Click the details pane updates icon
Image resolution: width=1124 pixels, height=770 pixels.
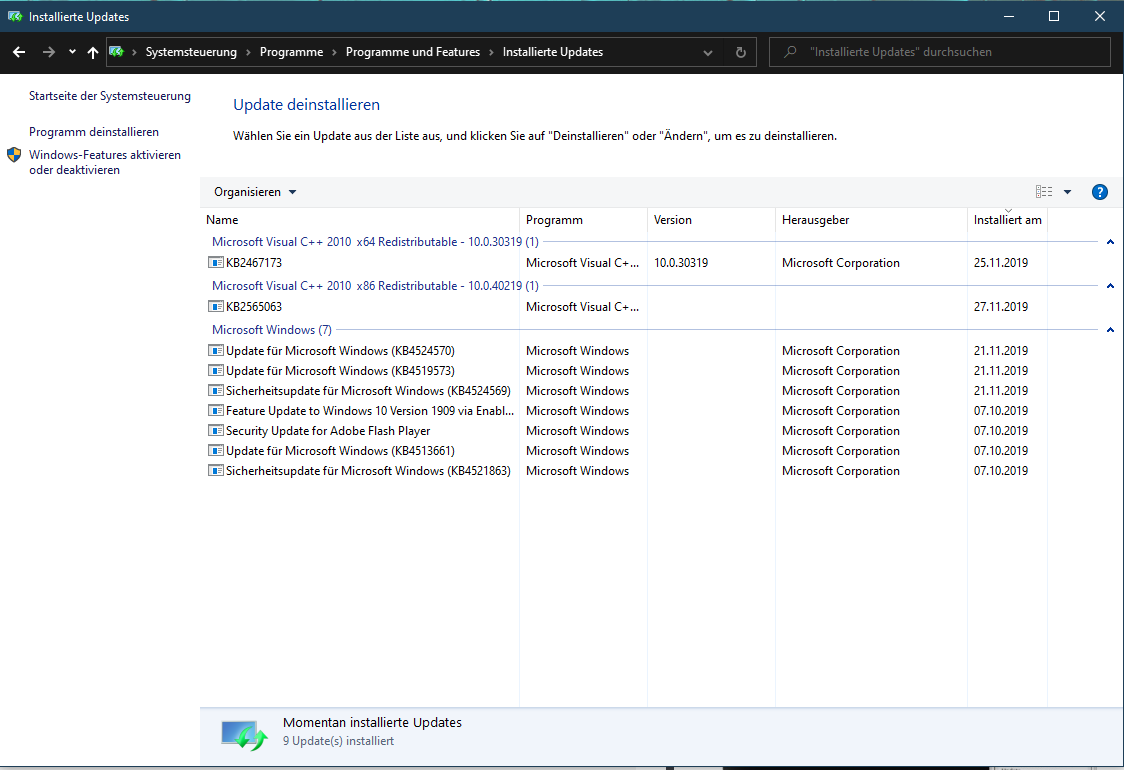pos(244,735)
